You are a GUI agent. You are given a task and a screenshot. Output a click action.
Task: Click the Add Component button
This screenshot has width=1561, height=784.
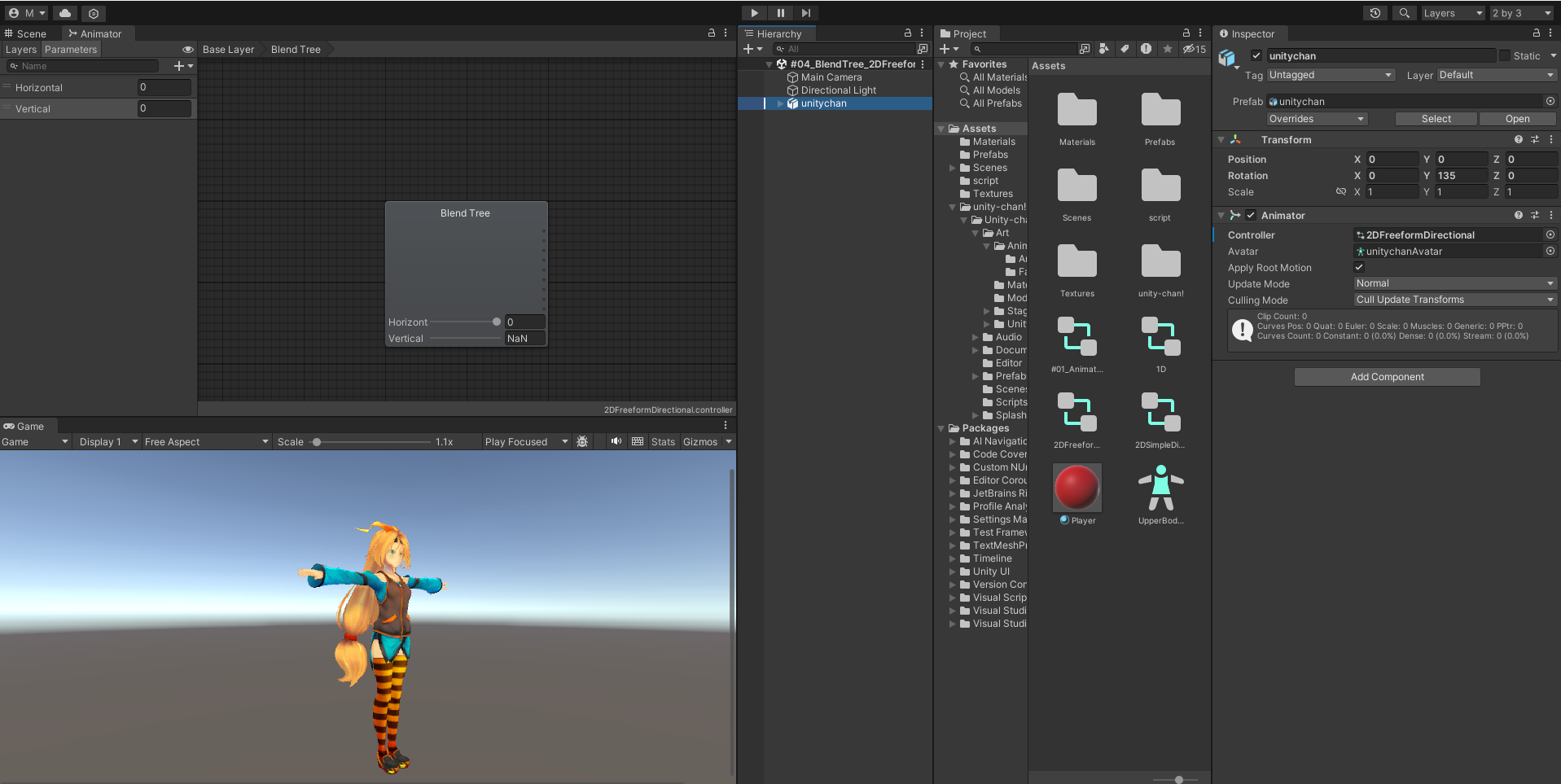tap(1387, 377)
